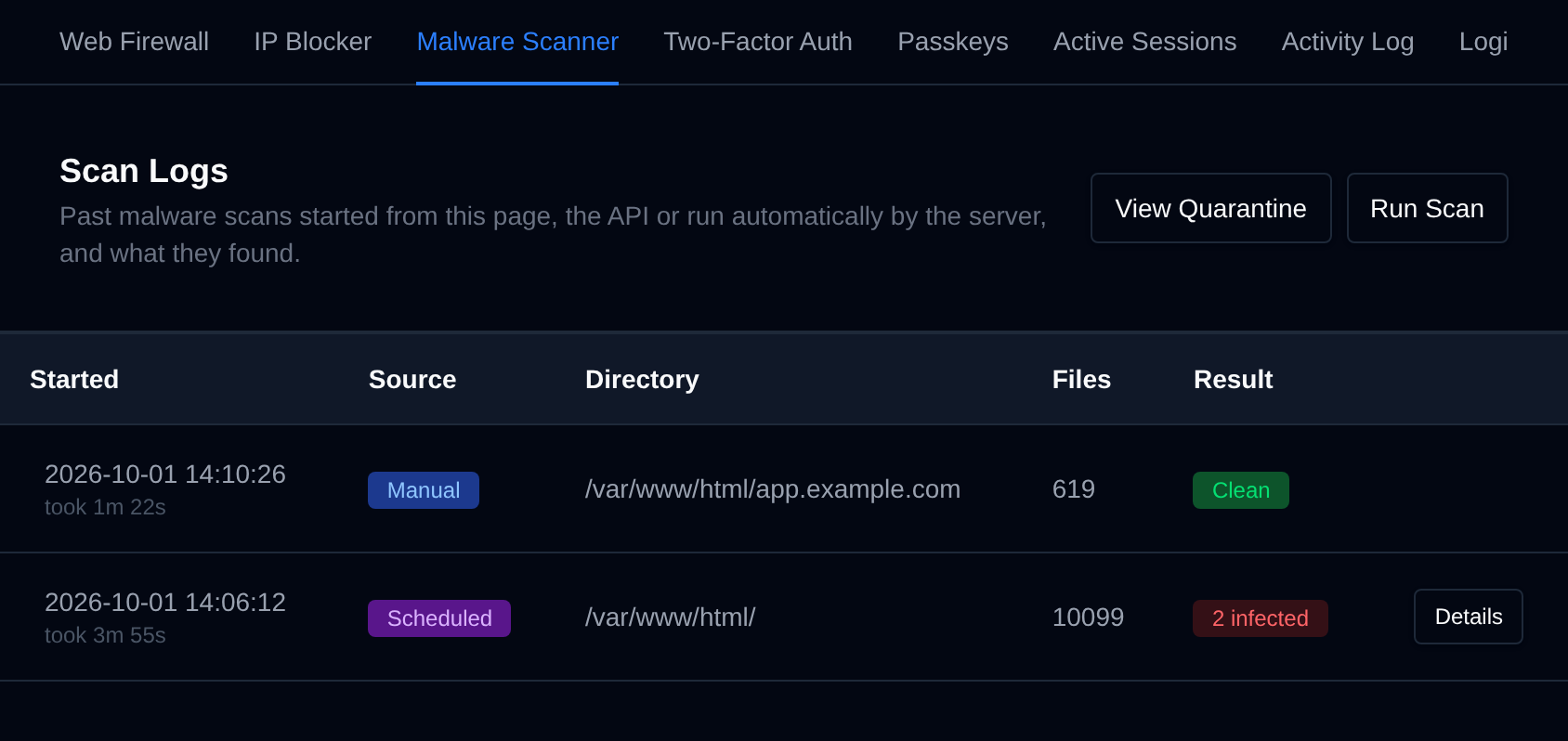Click the View Quarantine button
The height and width of the screenshot is (741, 1568).
click(1210, 208)
